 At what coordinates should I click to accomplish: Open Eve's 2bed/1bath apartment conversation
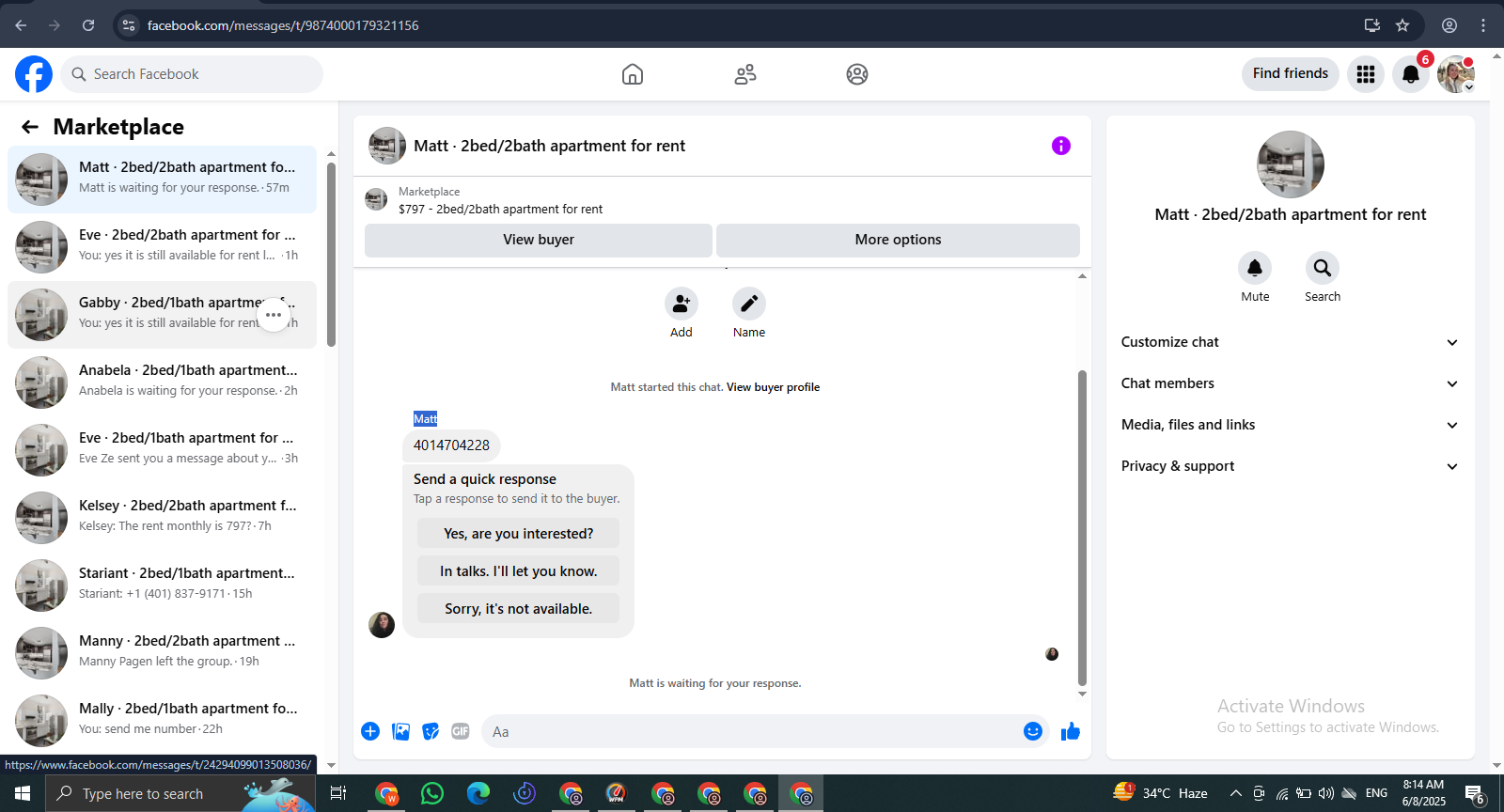point(162,450)
